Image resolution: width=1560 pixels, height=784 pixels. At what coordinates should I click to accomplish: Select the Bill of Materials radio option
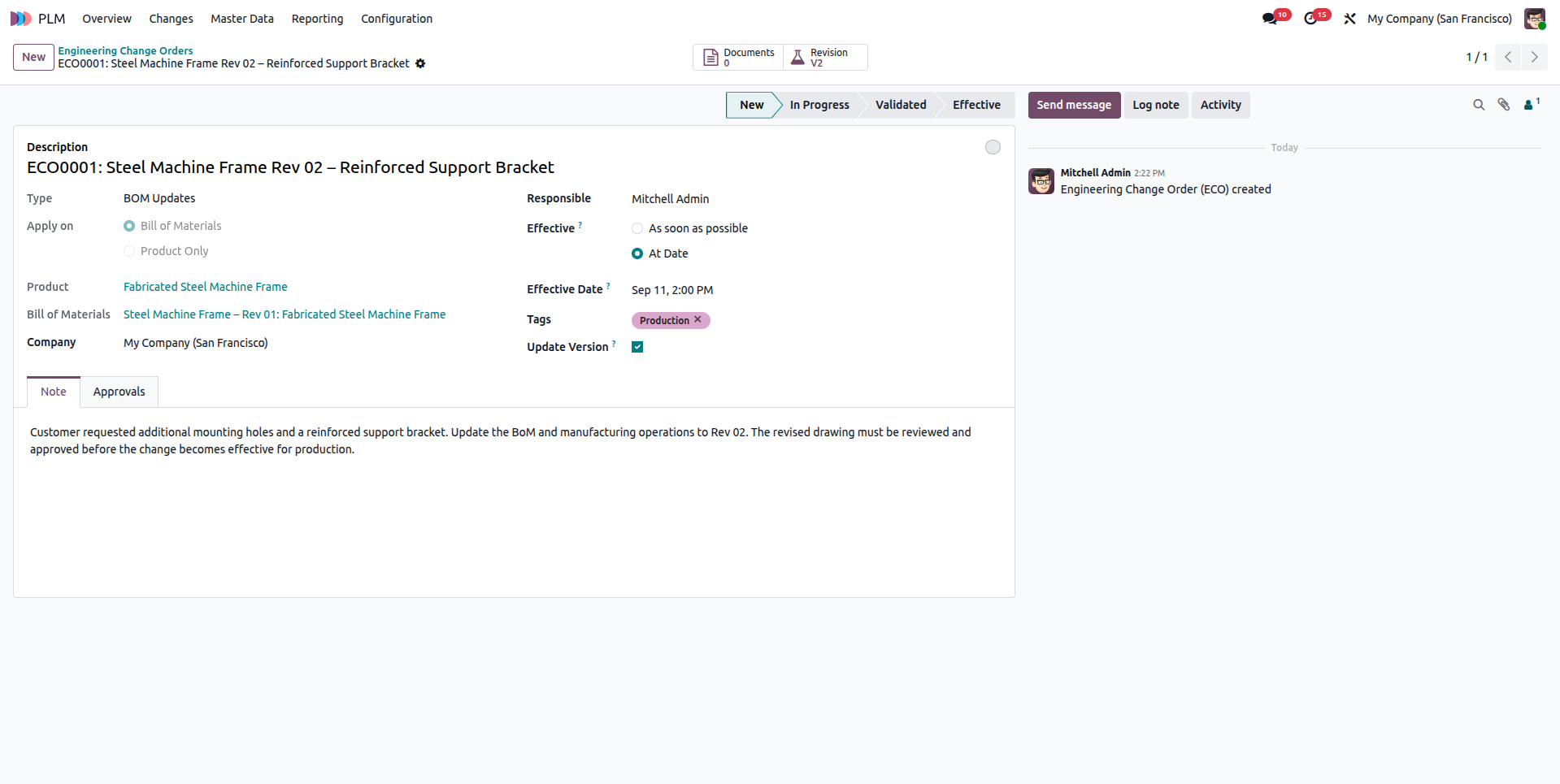pyautogui.click(x=129, y=226)
